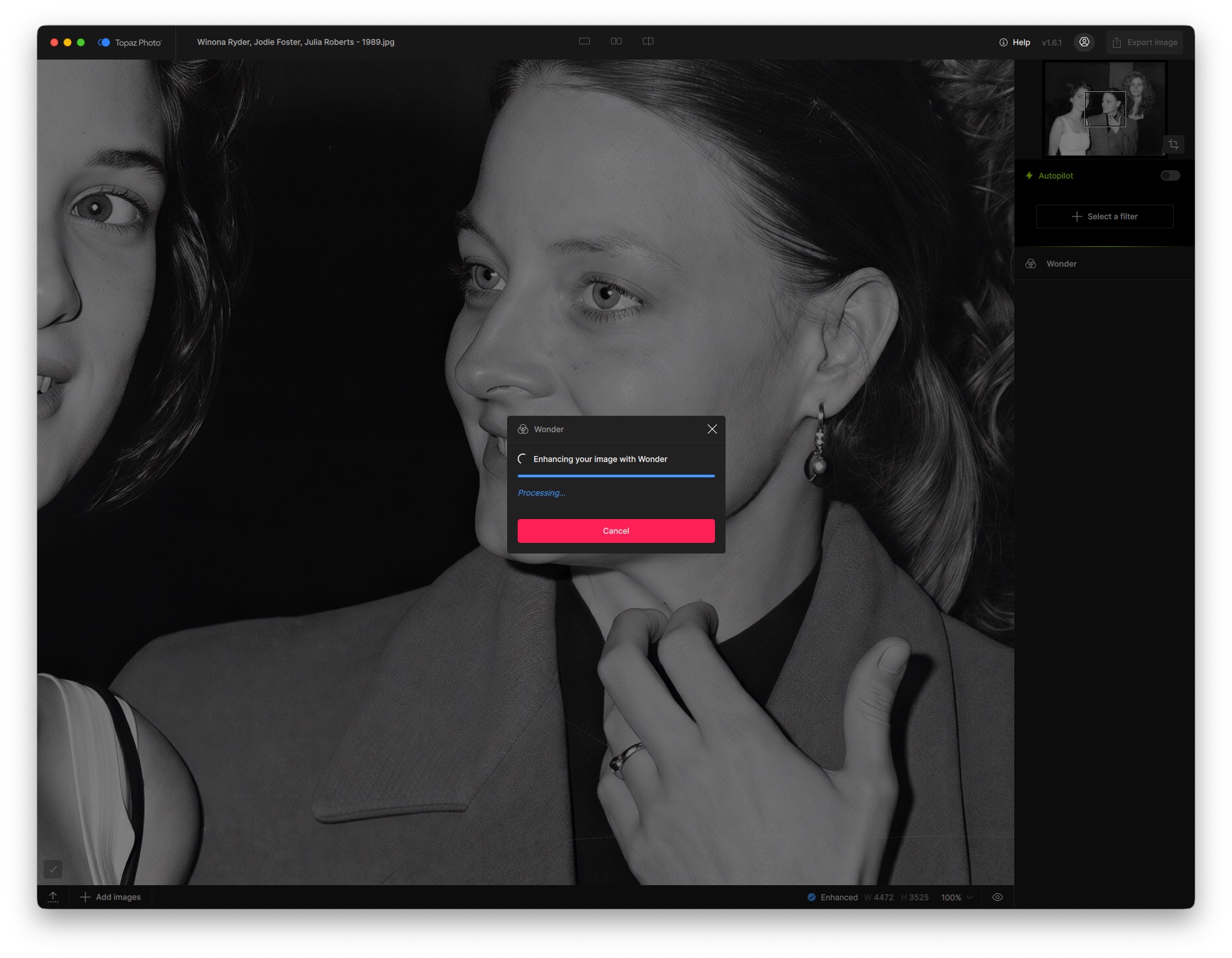Switch to single image view
The width and height of the screenshot is (1232, 958).
(x=585, y=41)
